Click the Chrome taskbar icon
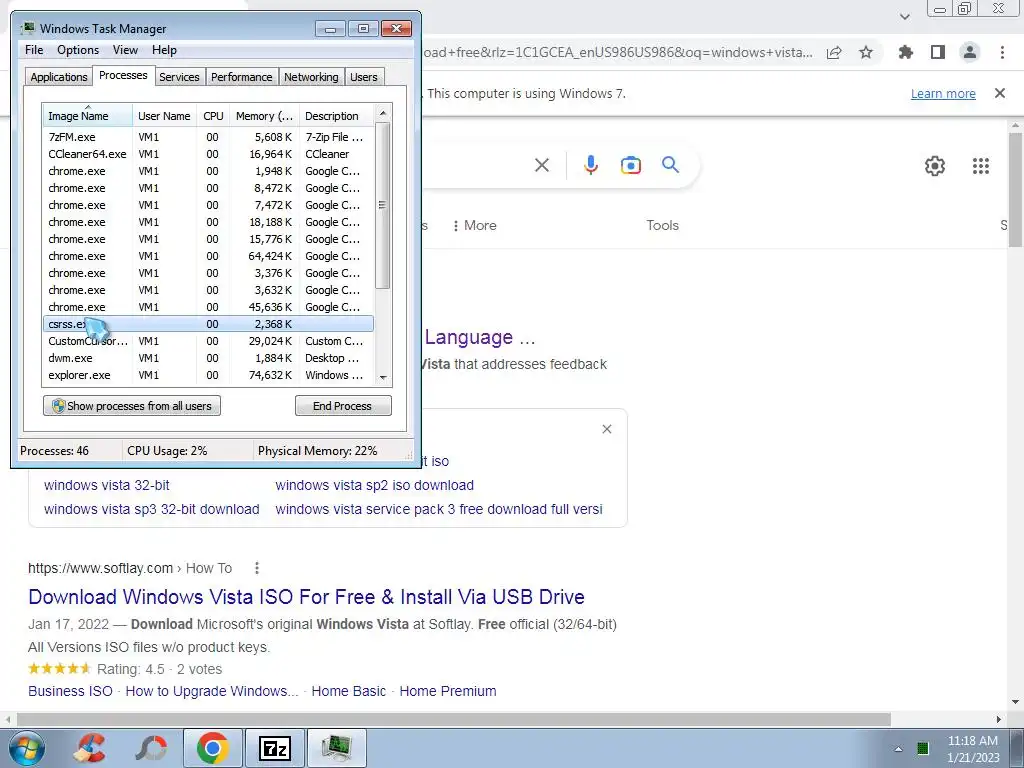 point(212,748)
